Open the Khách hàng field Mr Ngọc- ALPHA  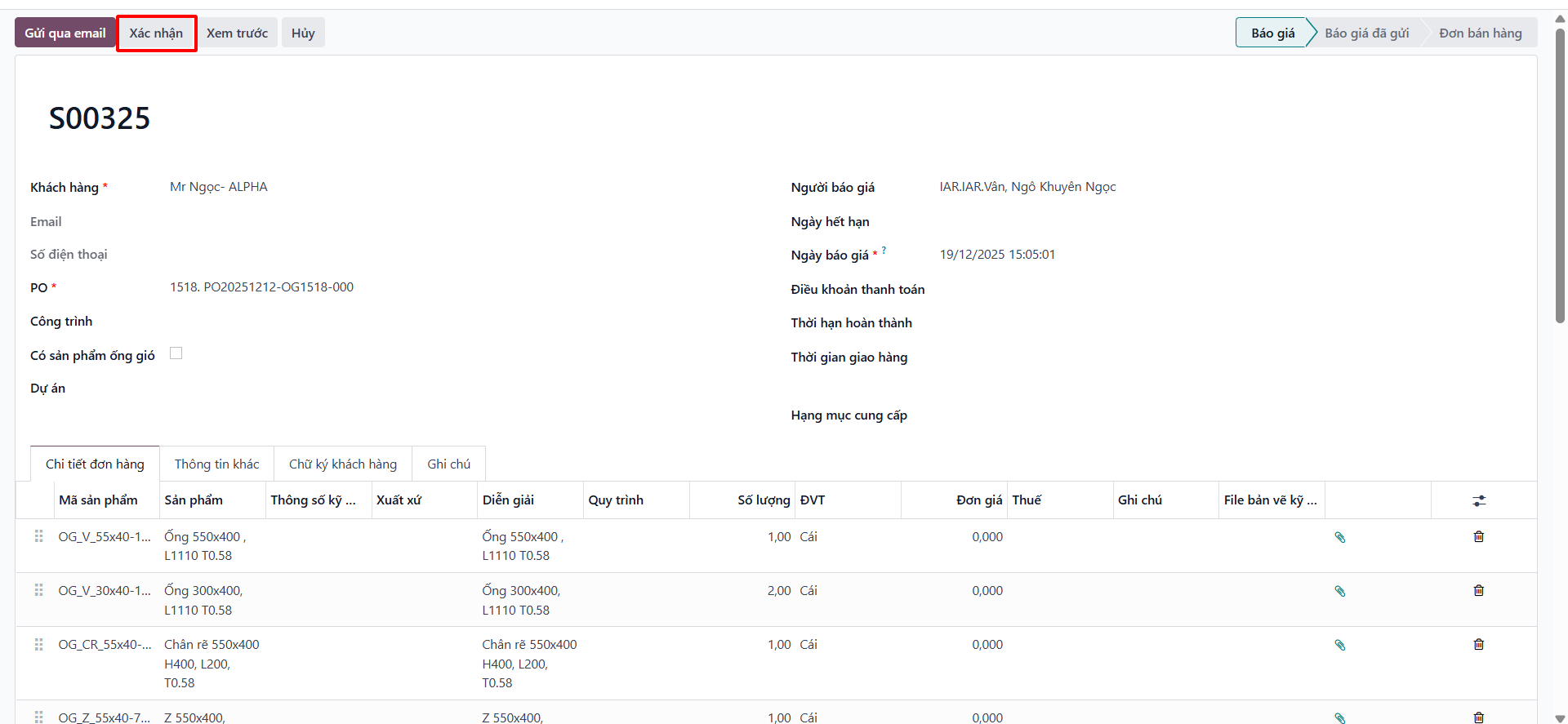pos(219,187)
